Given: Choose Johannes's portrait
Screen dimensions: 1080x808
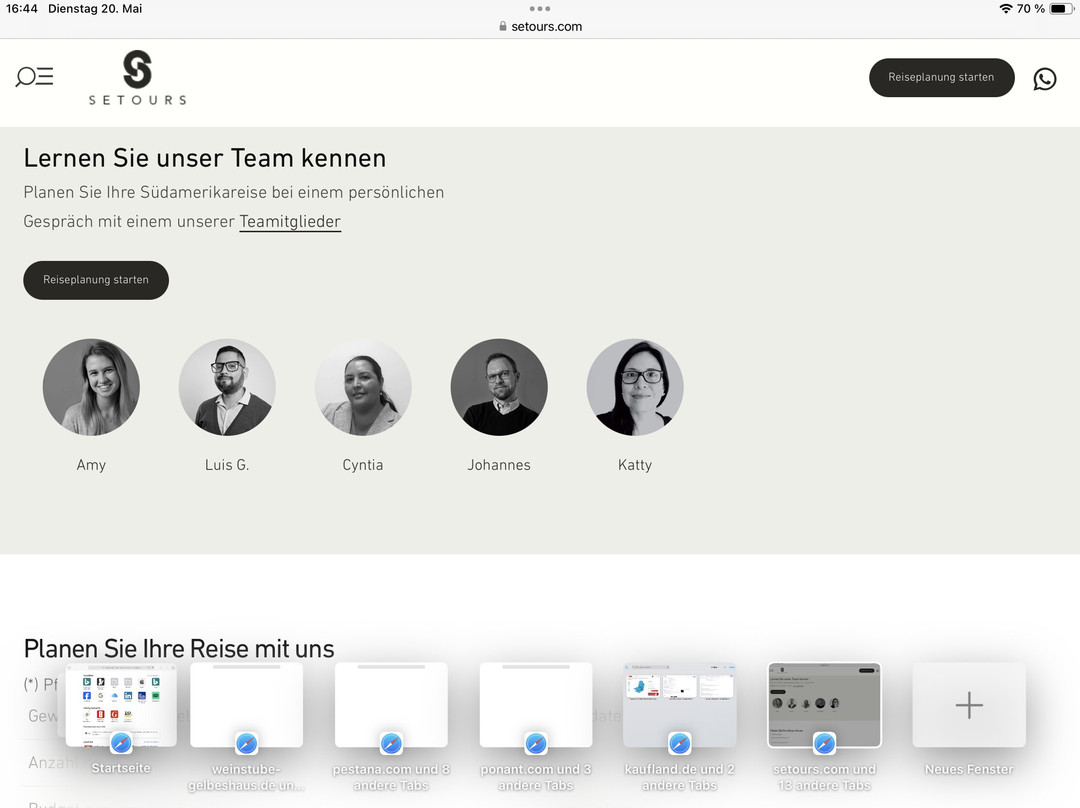Looking at the screenshot, I should [499, 387].
